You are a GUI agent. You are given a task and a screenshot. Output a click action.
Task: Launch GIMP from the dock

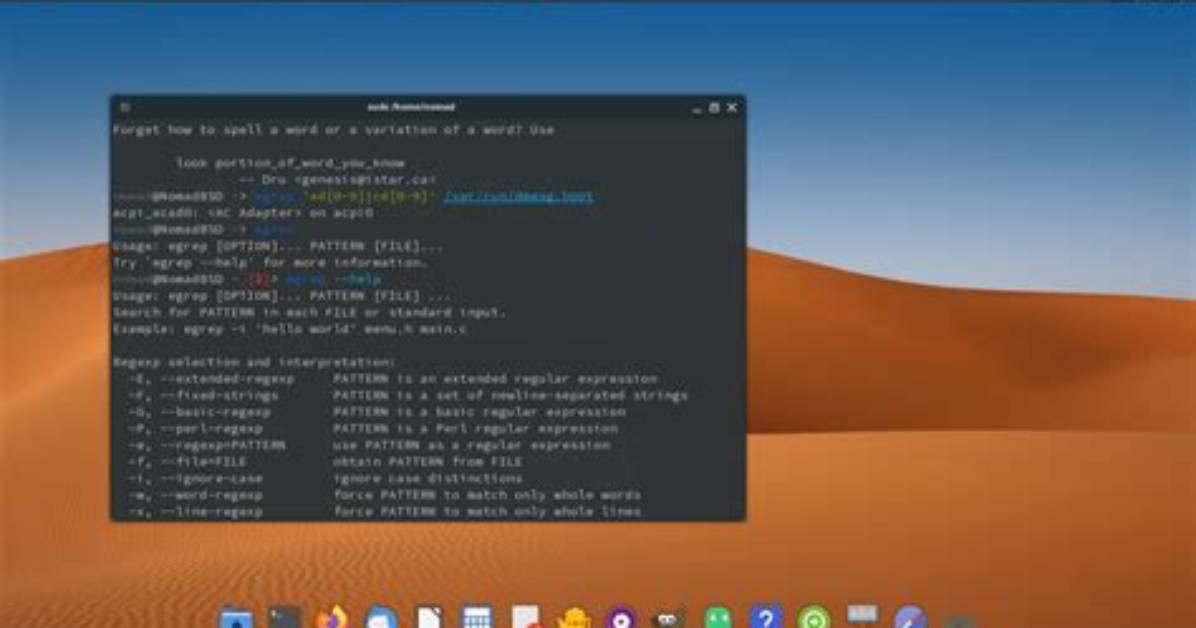pyautogui.click(x=669, y=618)
